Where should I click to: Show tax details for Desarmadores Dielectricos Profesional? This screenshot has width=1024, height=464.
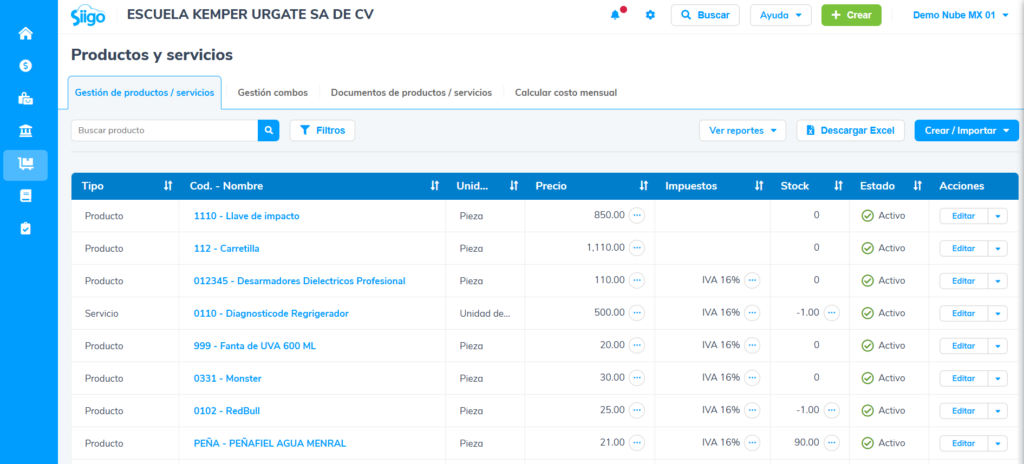(752, 280)
